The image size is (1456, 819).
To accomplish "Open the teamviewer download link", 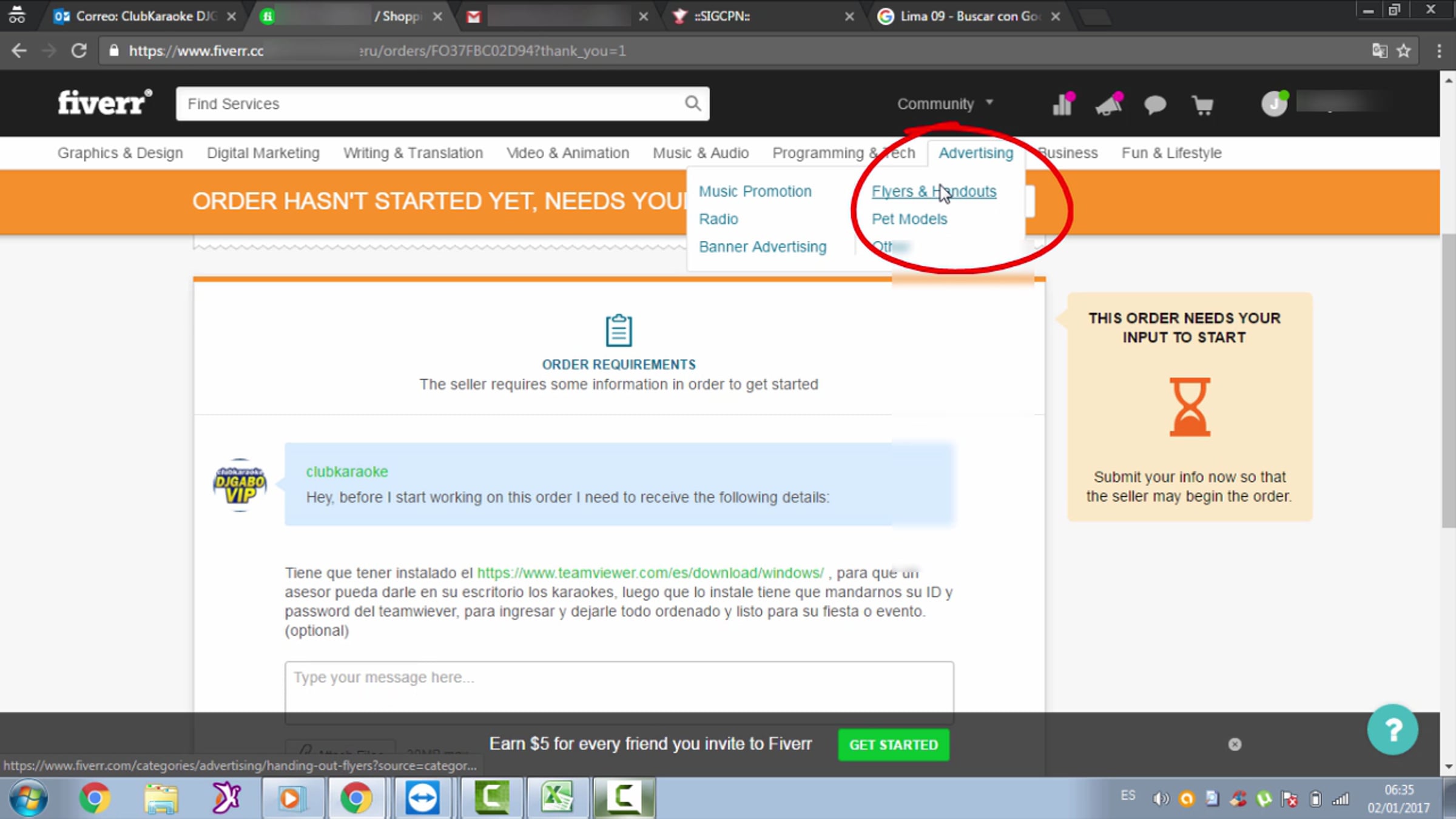I will point(650,573).
